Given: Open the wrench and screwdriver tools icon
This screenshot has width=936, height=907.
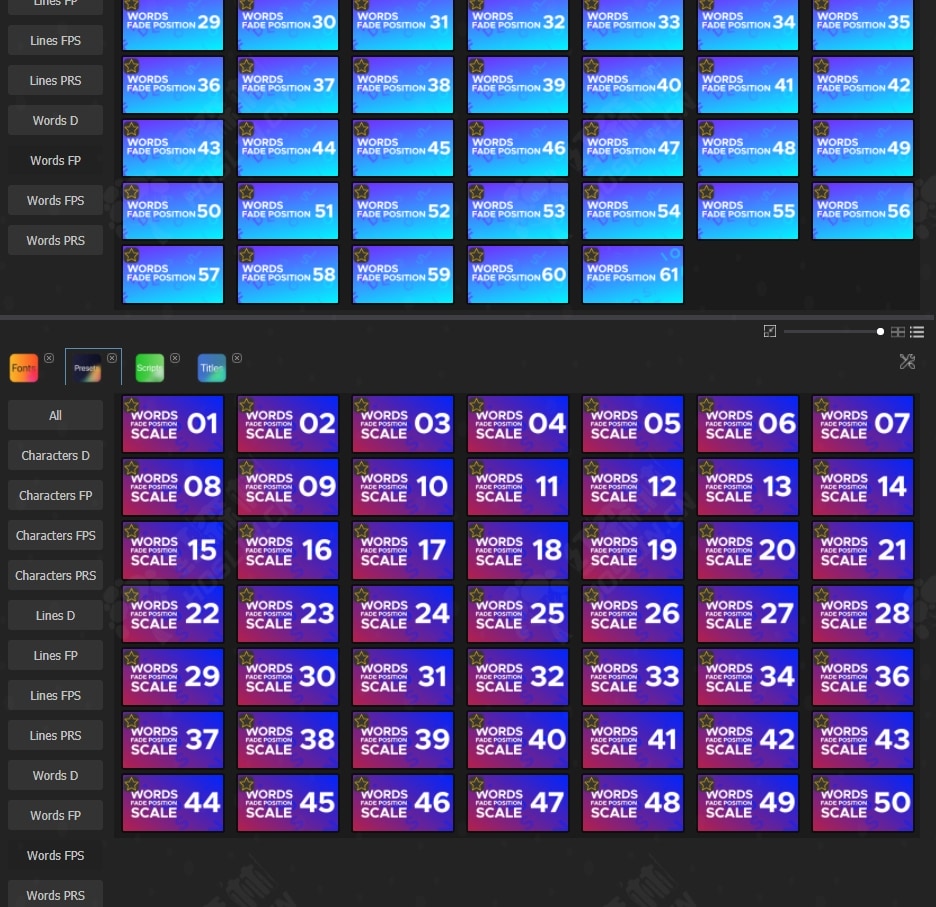Looking at the screenshot, I should point(907,361).
